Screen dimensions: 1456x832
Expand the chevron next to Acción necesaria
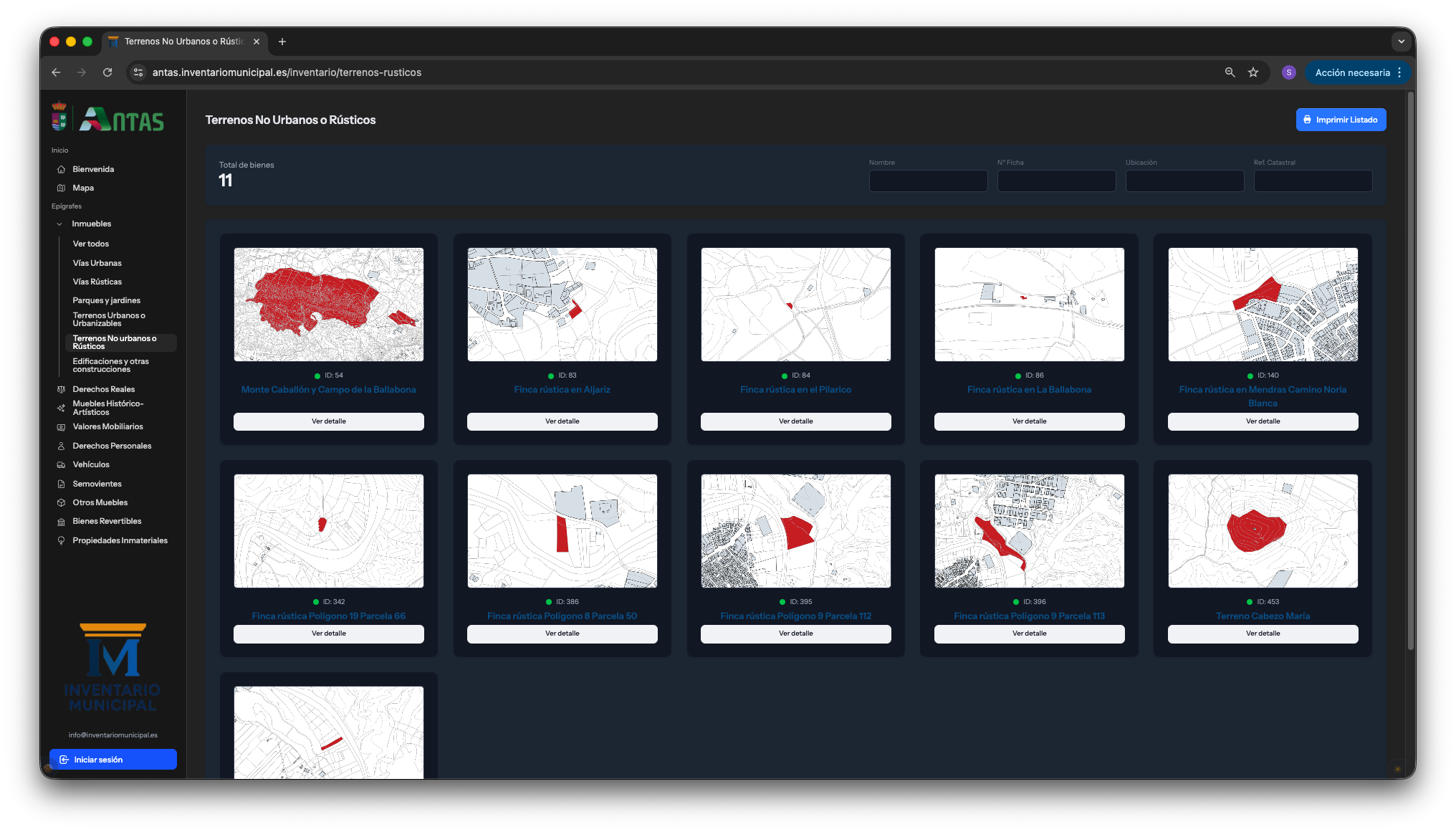tap(1399, 72)
